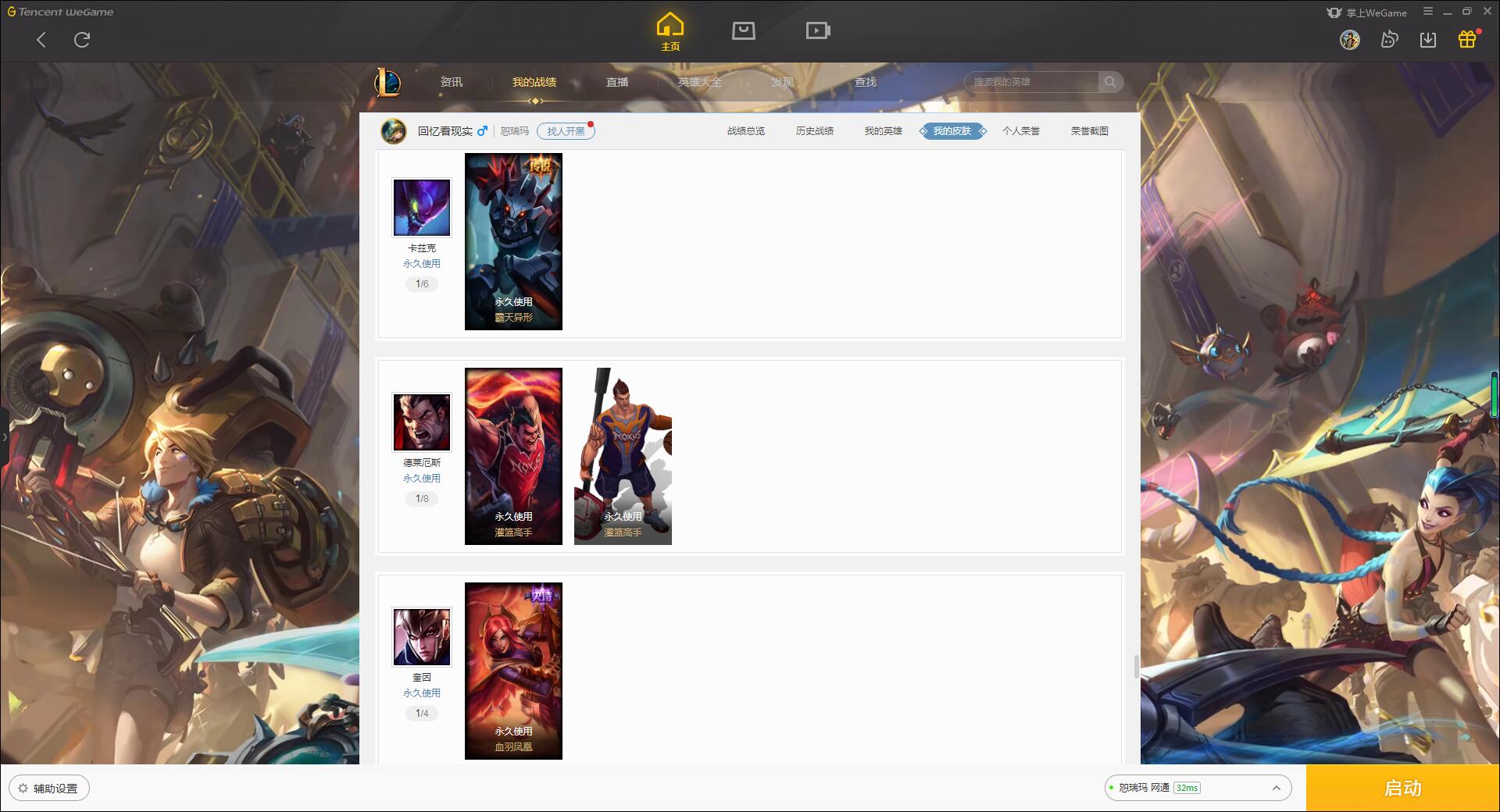This screenshot has height=812, width=1500.
Task: Click the 卡兹克 champion portrait
Action: (x=422, y=208)
